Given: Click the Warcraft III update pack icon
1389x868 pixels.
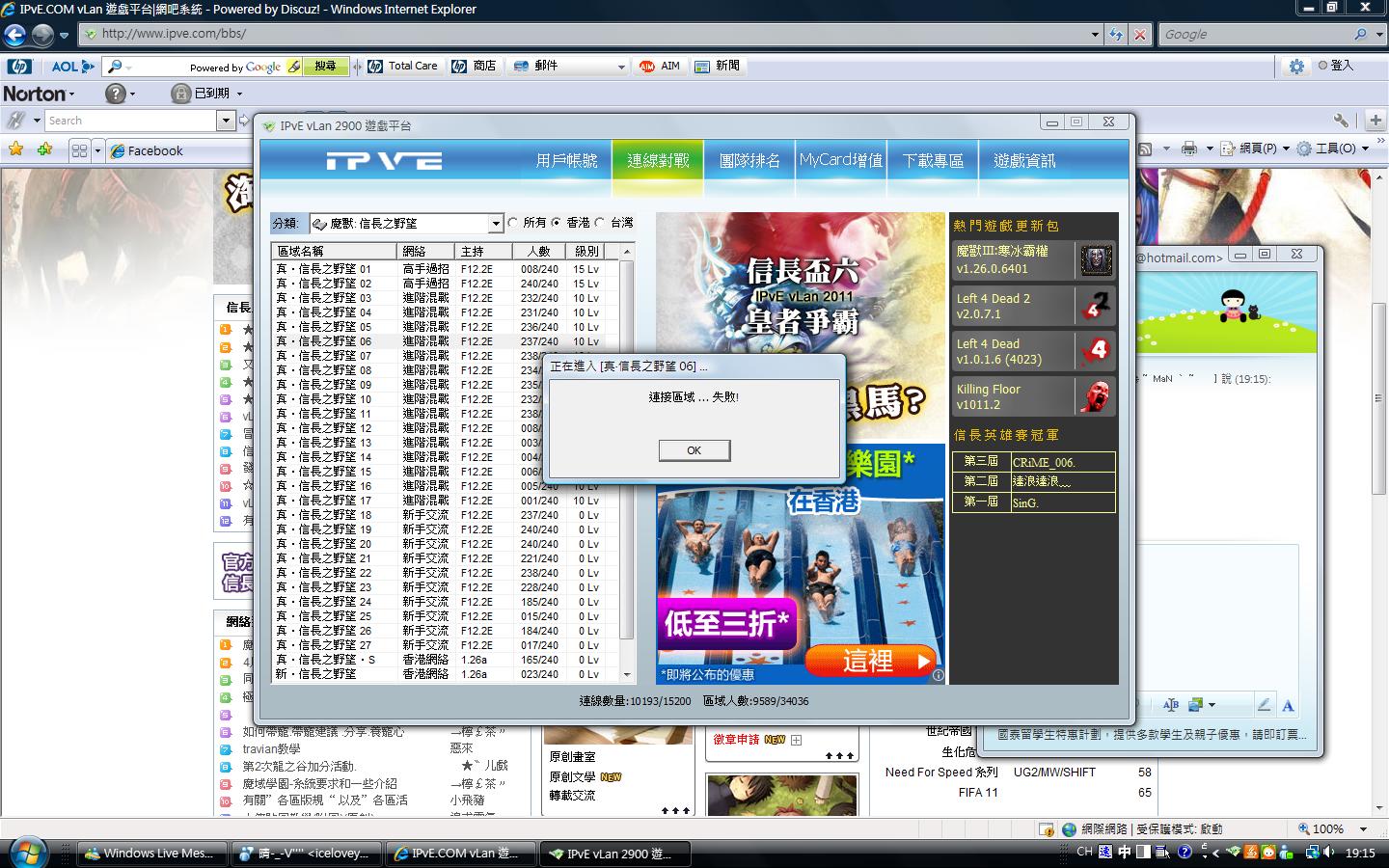Looking at the screenshot, I should pyautogui.click(x=1095, y=260).
